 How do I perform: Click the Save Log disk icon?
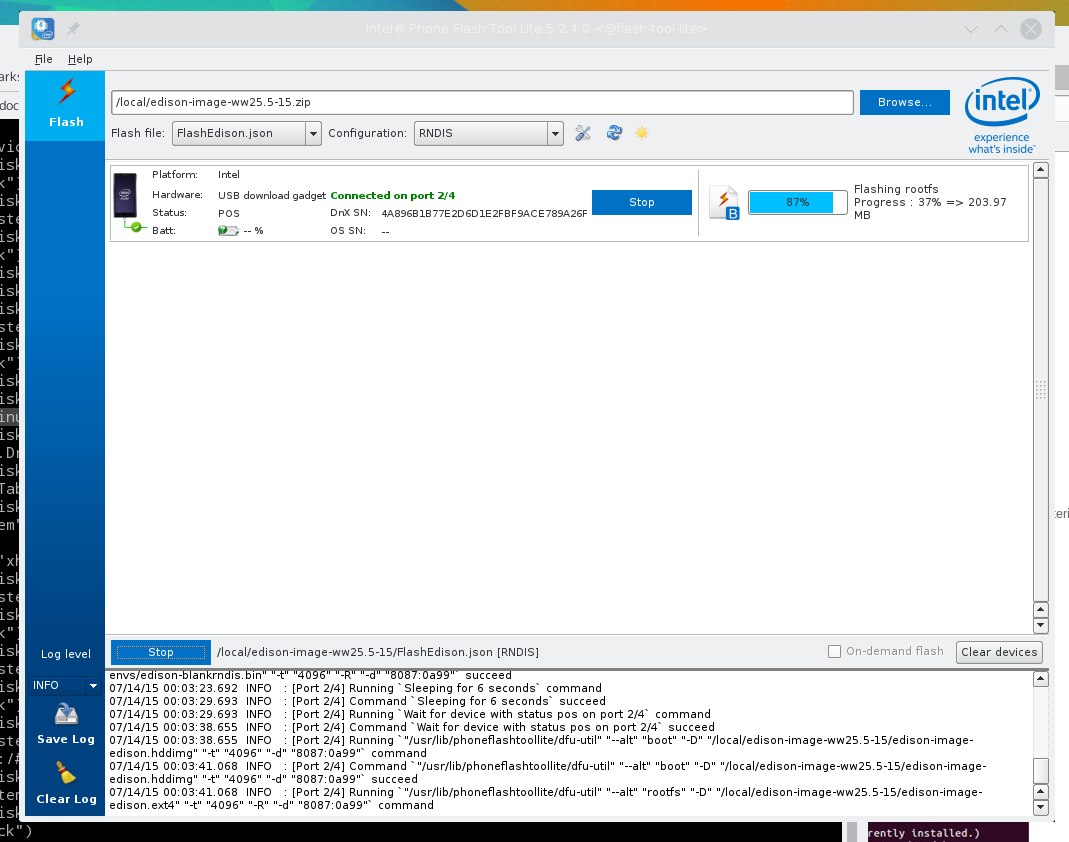(66, 714)
